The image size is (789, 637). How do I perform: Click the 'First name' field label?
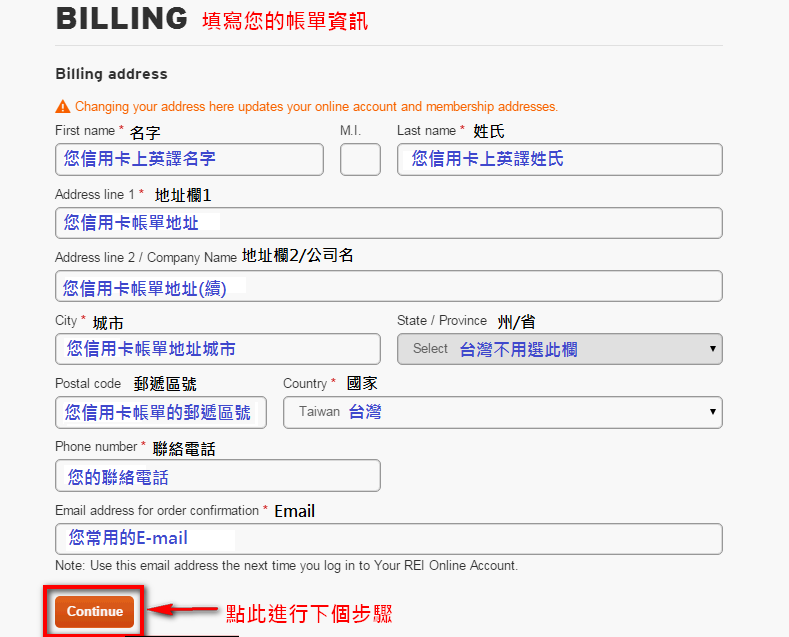point(85,130)
